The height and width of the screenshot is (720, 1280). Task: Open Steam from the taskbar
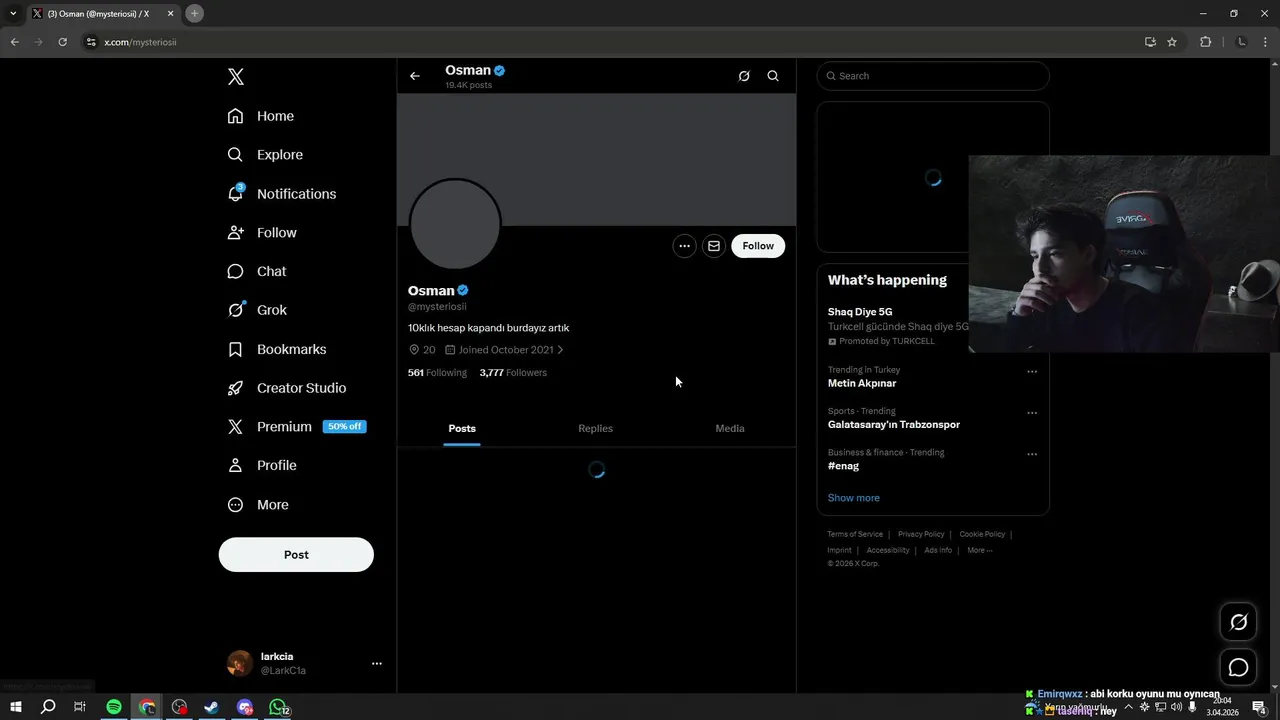212,707
